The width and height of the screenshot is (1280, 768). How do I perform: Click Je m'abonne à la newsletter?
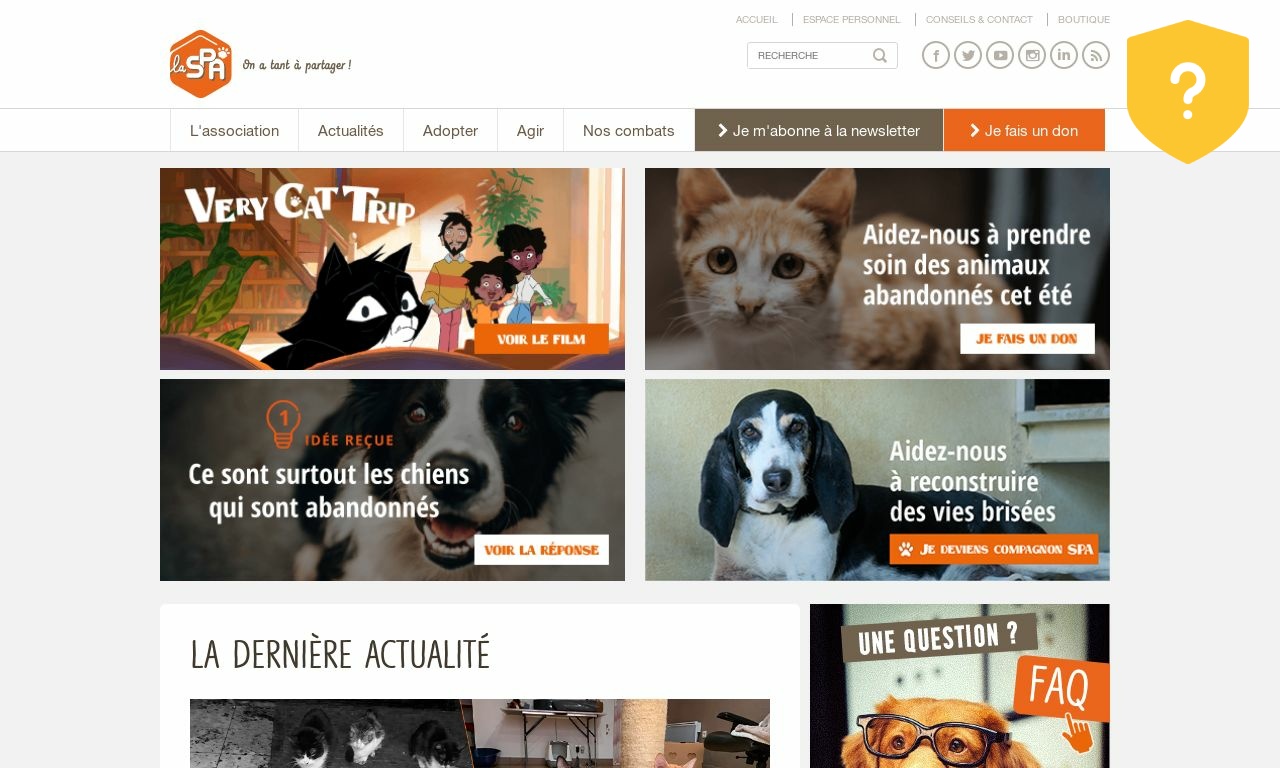(x=819, y=130)
